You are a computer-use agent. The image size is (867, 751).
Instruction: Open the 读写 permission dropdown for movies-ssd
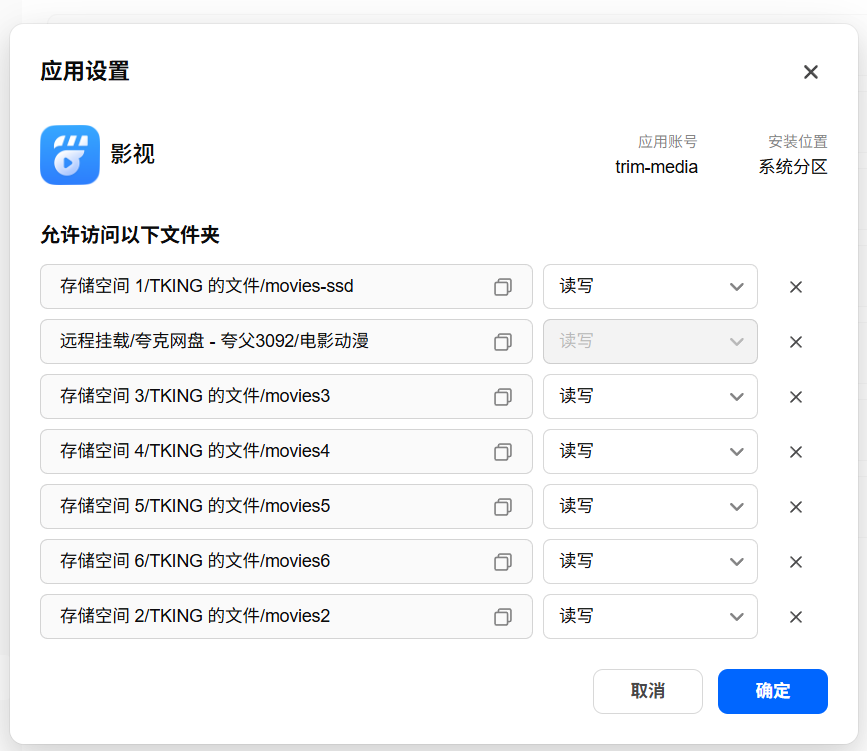click(x=650, y=286)
